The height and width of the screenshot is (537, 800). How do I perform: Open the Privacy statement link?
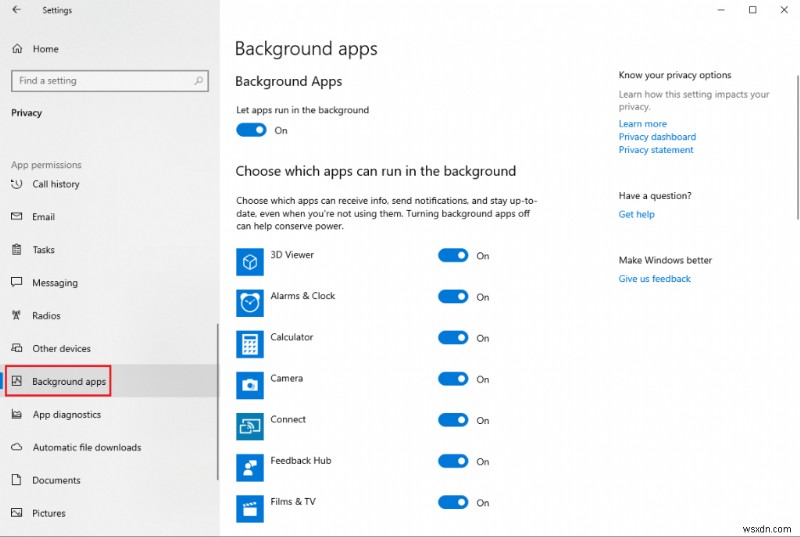coord(656,150)
